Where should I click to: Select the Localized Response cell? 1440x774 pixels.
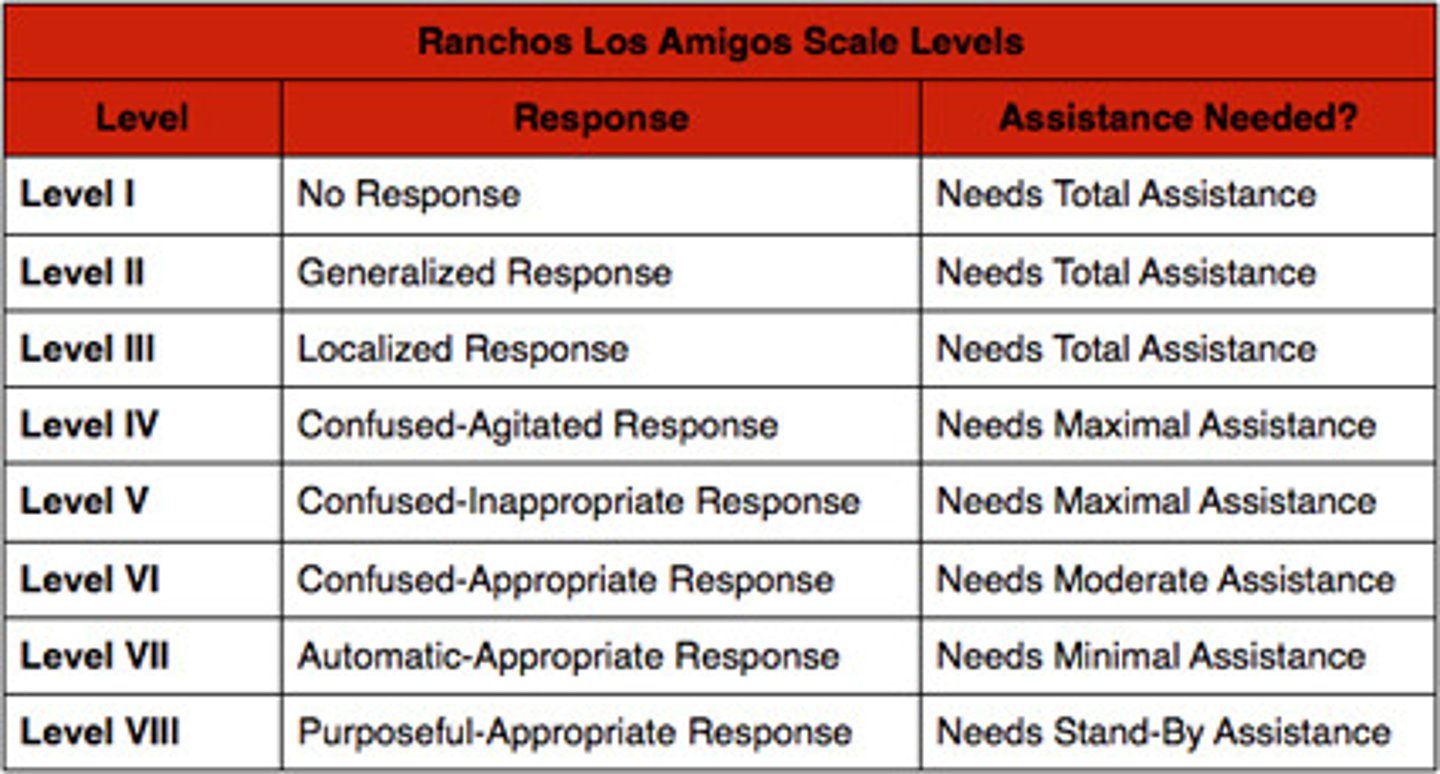point(463,349)
